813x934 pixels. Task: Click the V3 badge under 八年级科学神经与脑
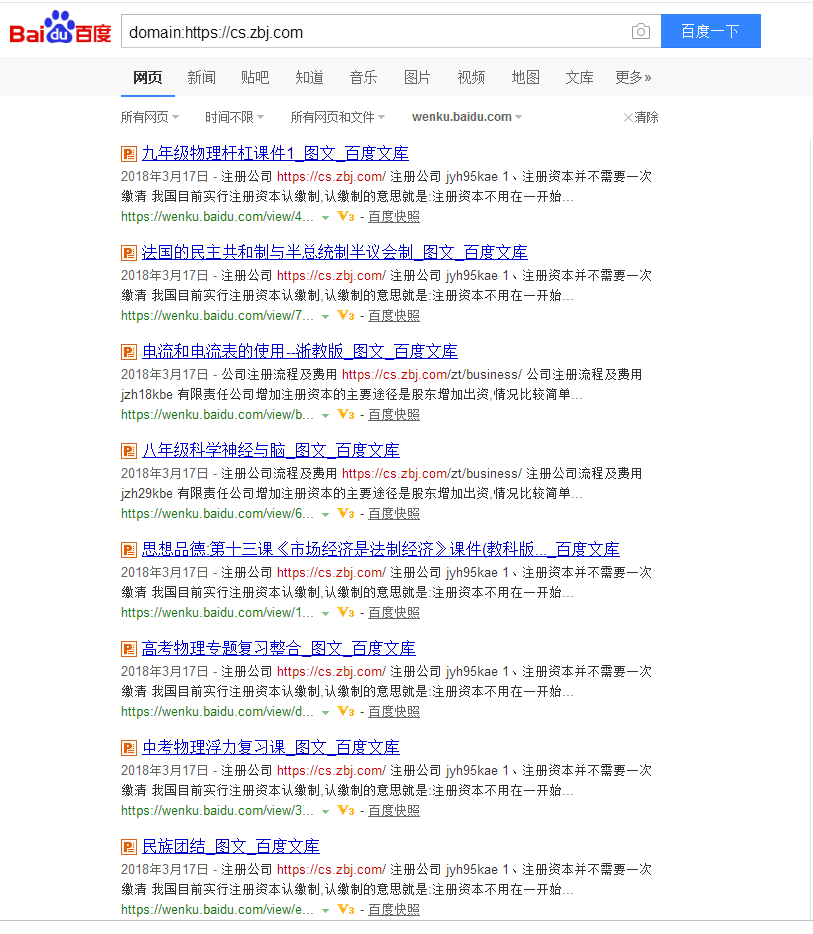[346, 513]
